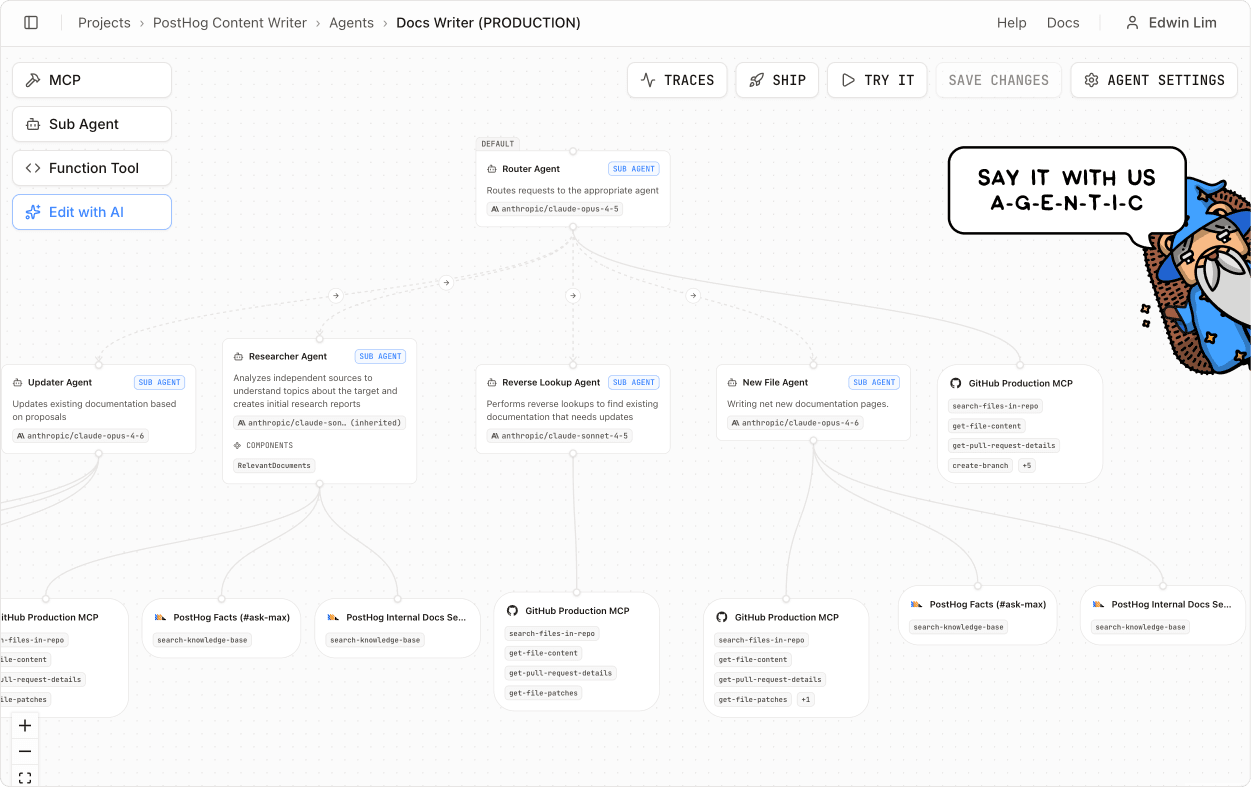Click the DEFAULT tag above Router Agent
1251x788 pixels.
pyautogui.click(x=498, y=144)
